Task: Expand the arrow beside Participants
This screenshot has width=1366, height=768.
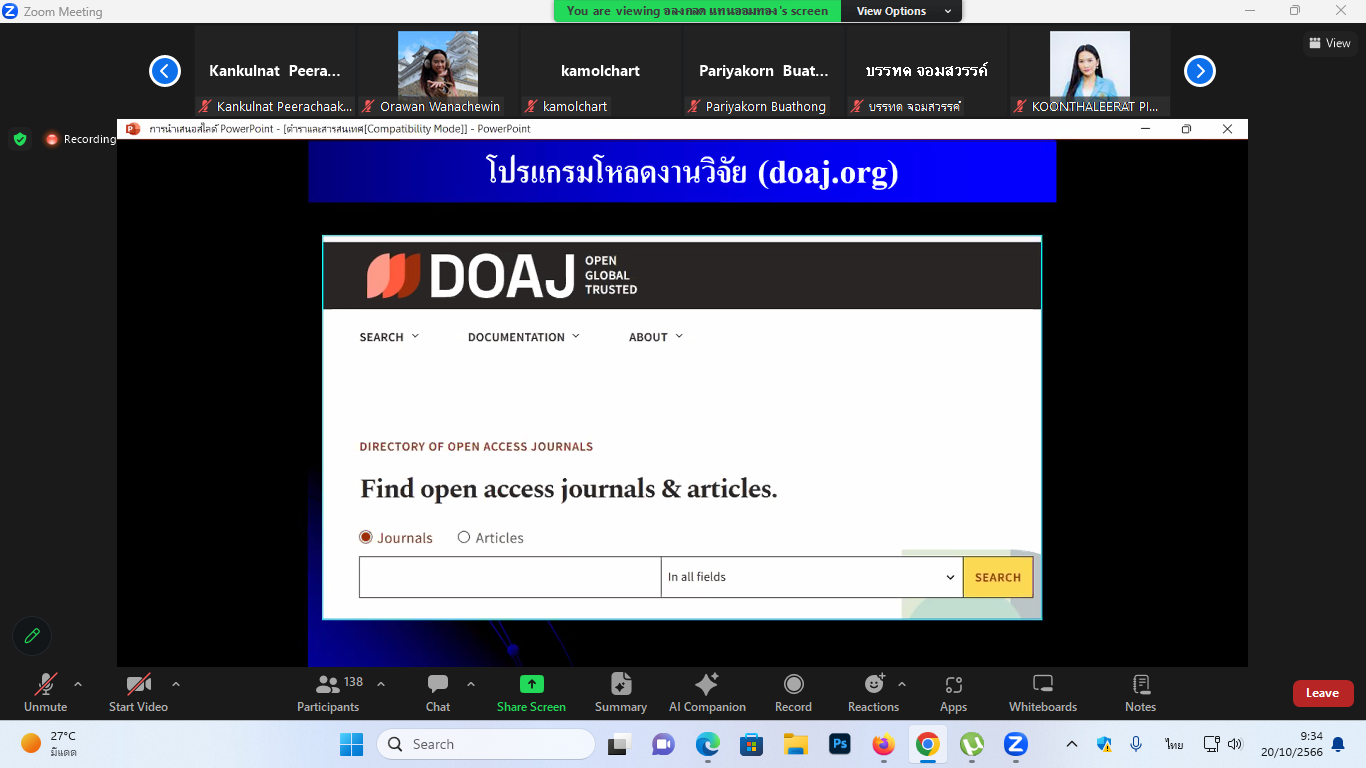Action: (x=381, y=684)
